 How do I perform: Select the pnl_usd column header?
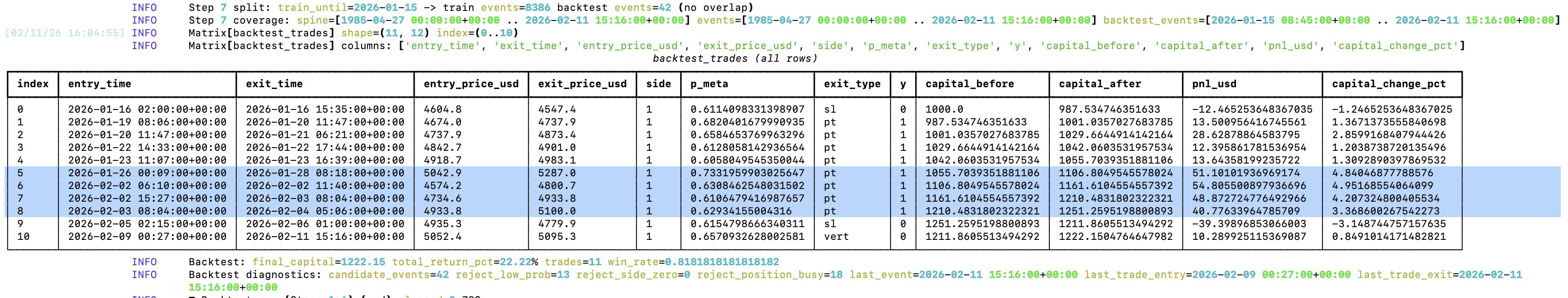click(1214, 84)
